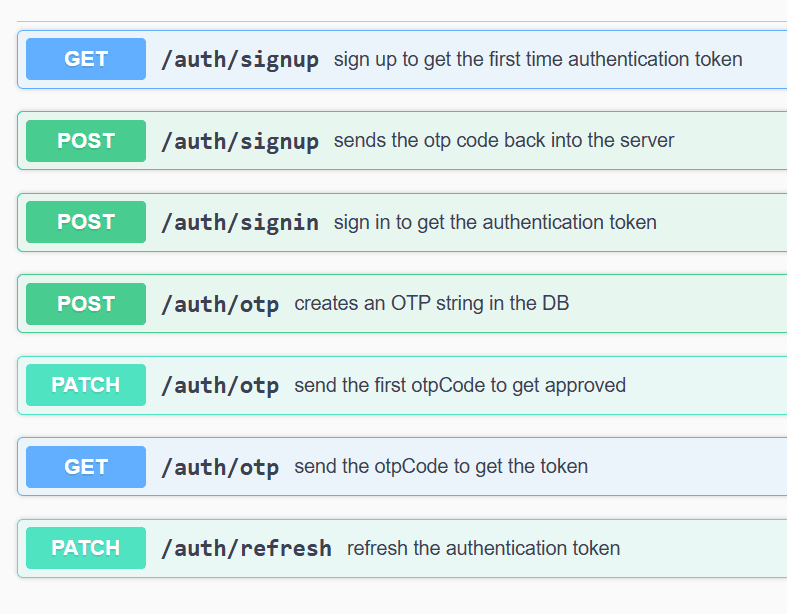Expand "sign up to get the first time authentication token"
Image resolution: width=787 pixels, height=614 pixels.
(538, 59)
